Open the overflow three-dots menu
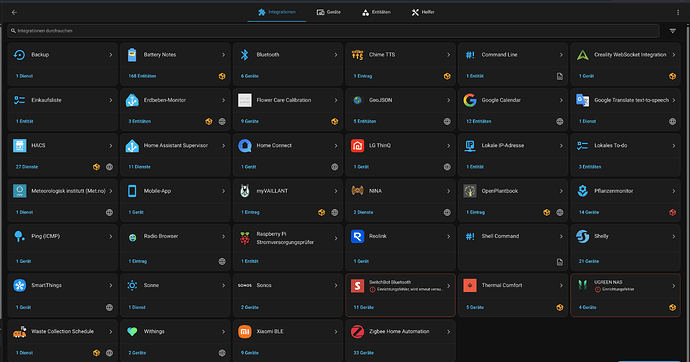690x362 pixels. click(x=678, y=12)
